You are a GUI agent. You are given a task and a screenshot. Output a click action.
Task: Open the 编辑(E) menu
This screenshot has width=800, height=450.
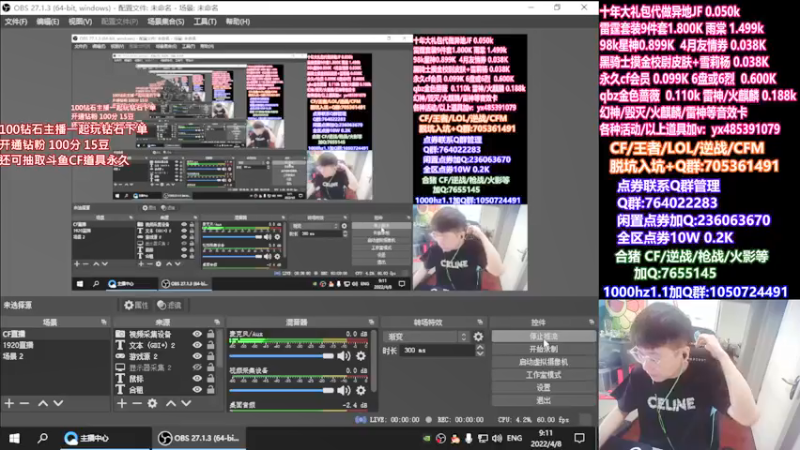[47, 22]
